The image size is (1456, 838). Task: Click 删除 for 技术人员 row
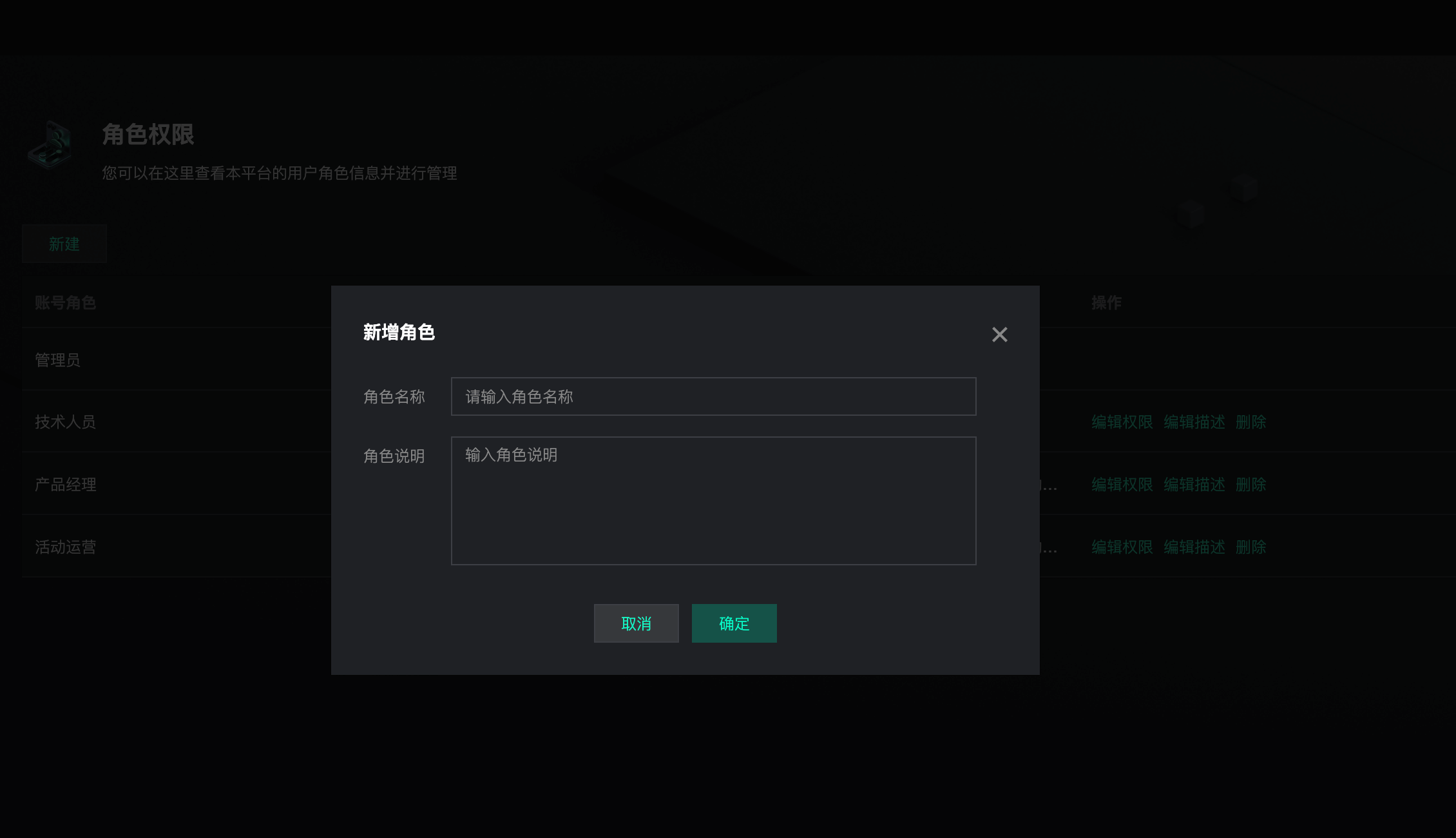tap(1250, 422)
